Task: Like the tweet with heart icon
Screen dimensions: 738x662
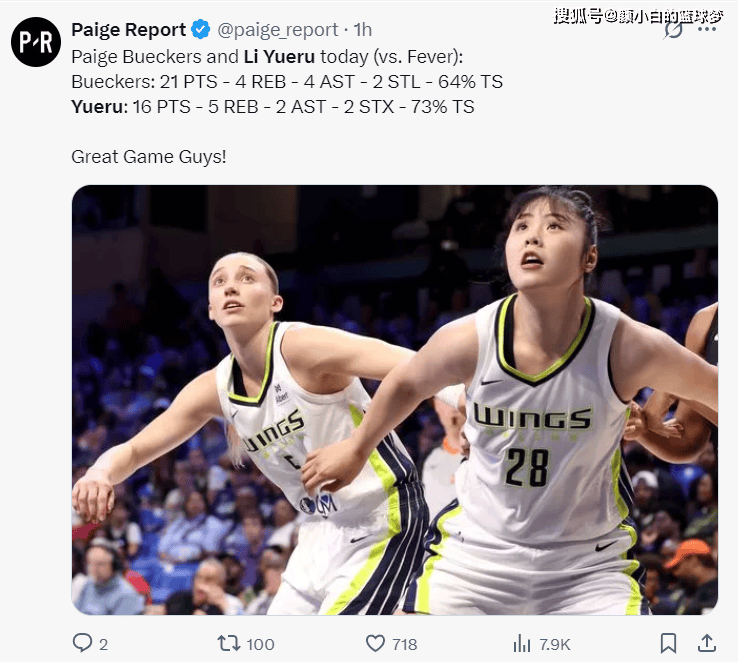Action: [375, 643]
